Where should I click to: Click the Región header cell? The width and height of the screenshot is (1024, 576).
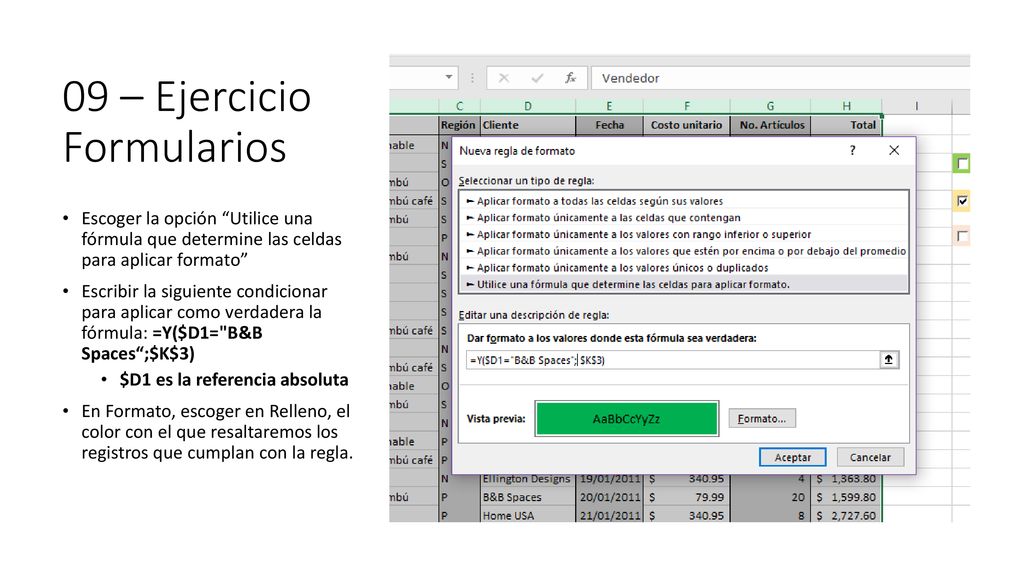pyautogui.click(x=459, y=125)
